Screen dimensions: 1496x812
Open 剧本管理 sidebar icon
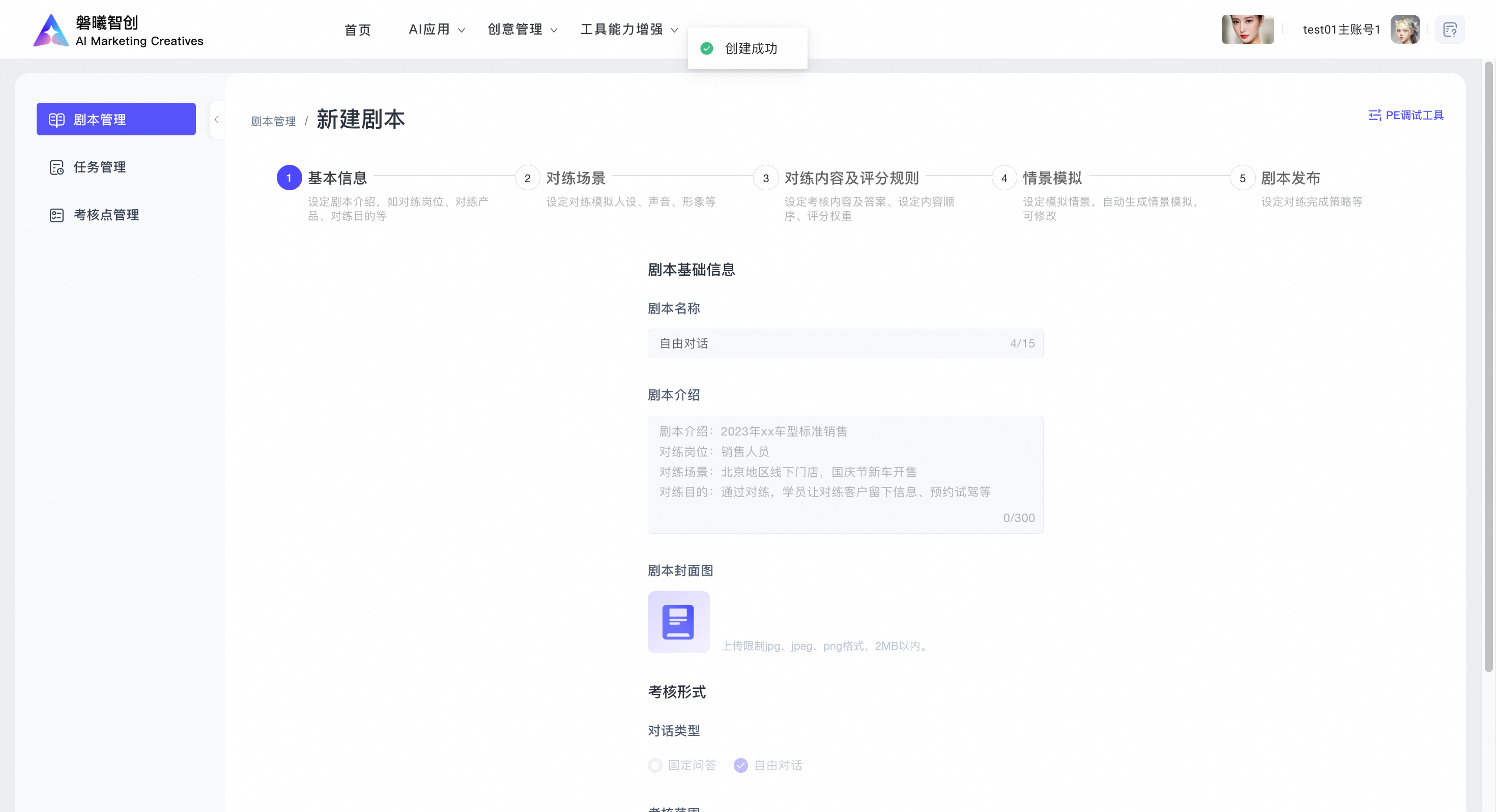(x=56, y=120)
